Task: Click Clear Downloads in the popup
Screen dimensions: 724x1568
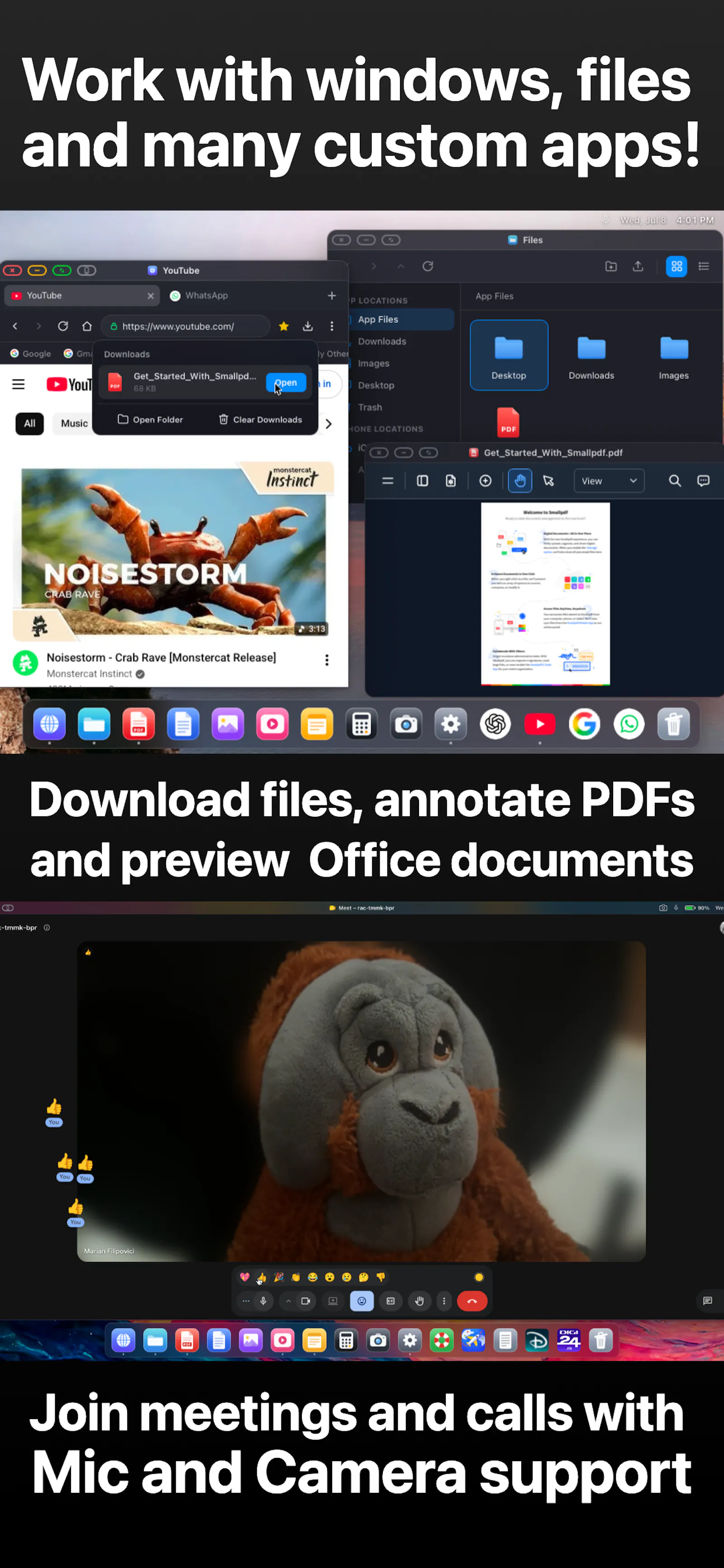Action: 260,419
